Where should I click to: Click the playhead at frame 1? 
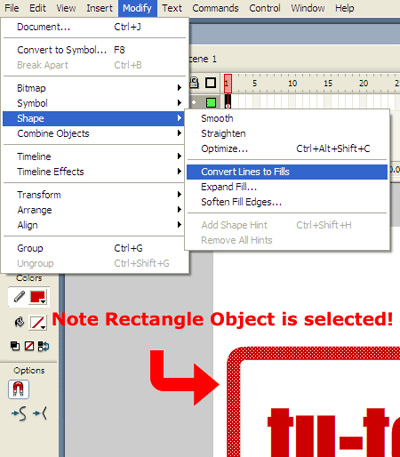228,83
